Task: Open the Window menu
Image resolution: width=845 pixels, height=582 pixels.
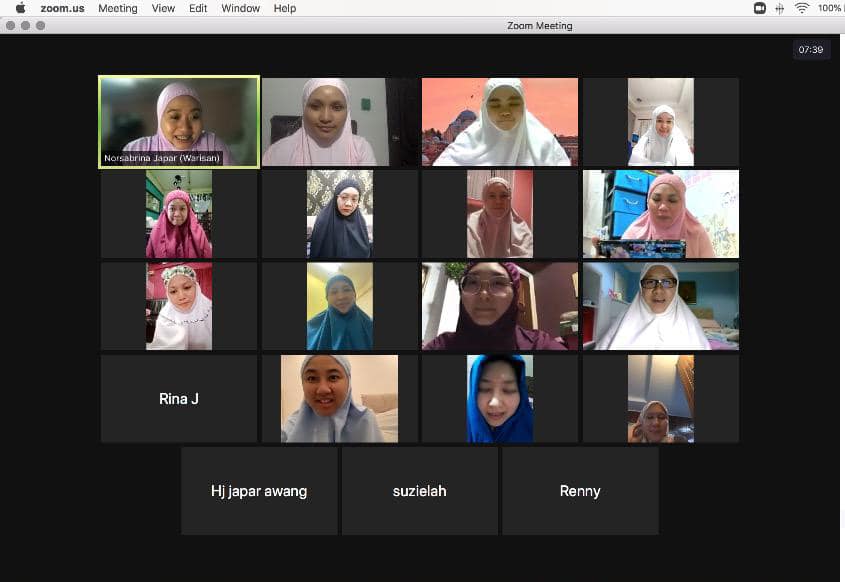Action: (x=240, y=8)
